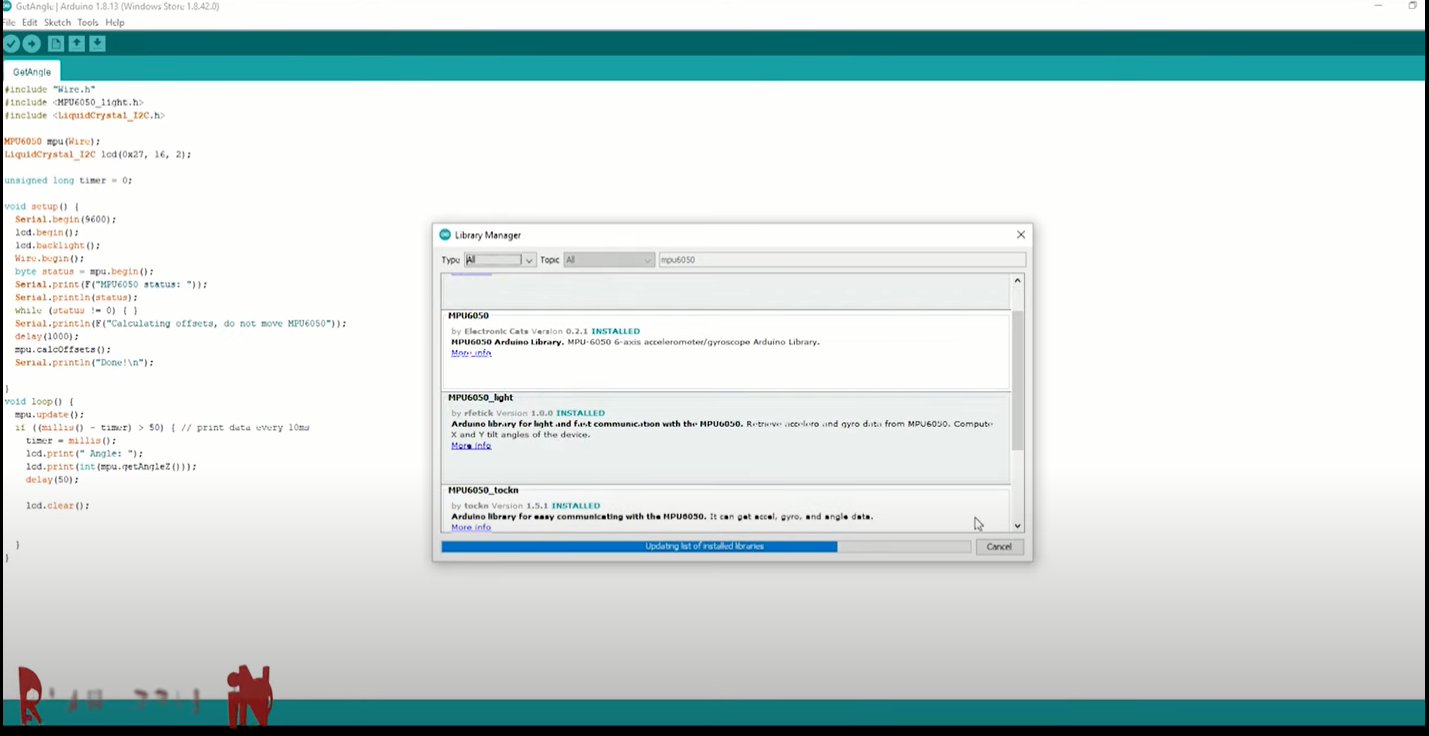Click the code line '#include <MPU6050_light.h>'

tap(74, 102)
